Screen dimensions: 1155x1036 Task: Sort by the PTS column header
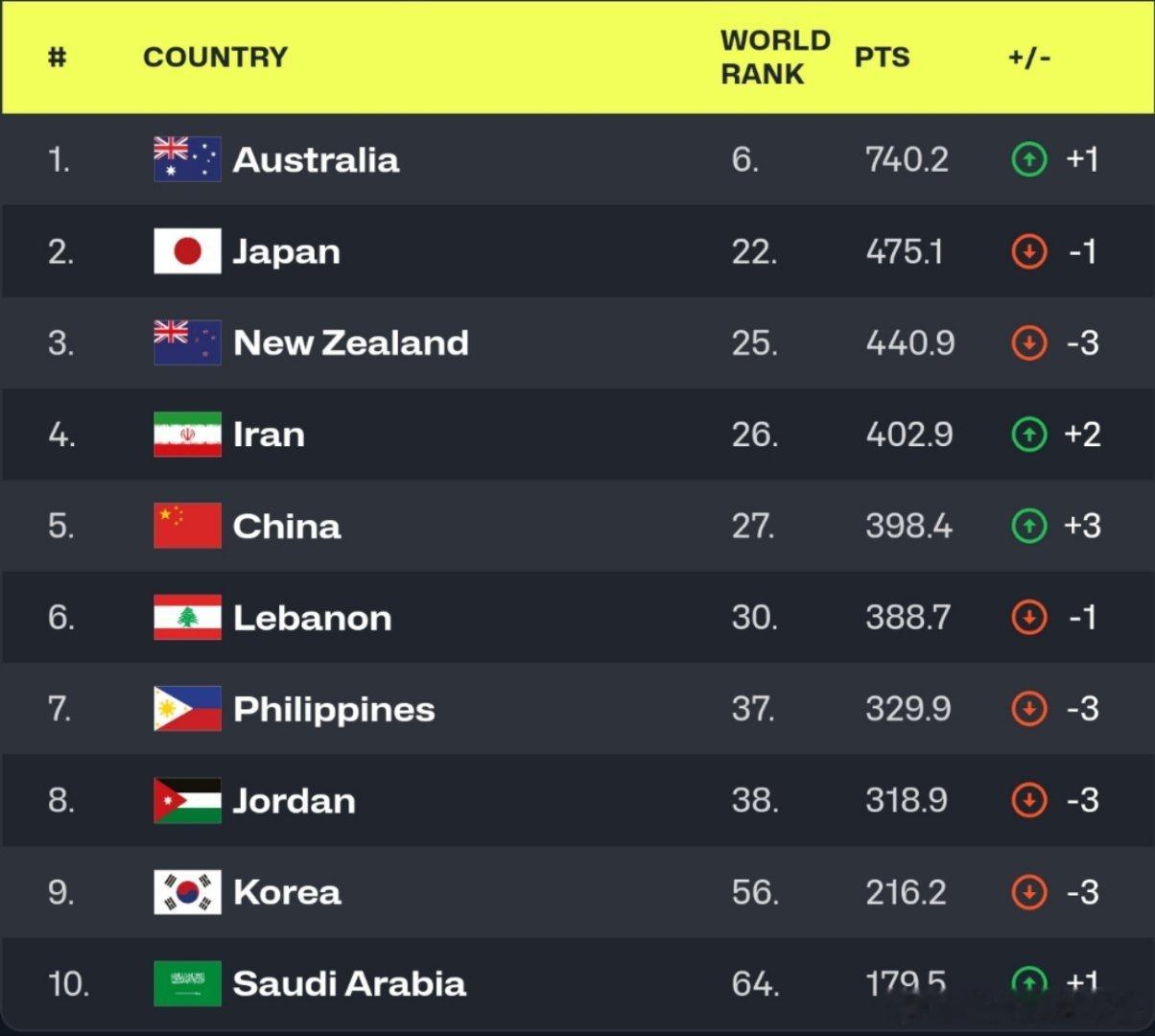[882, 57]
